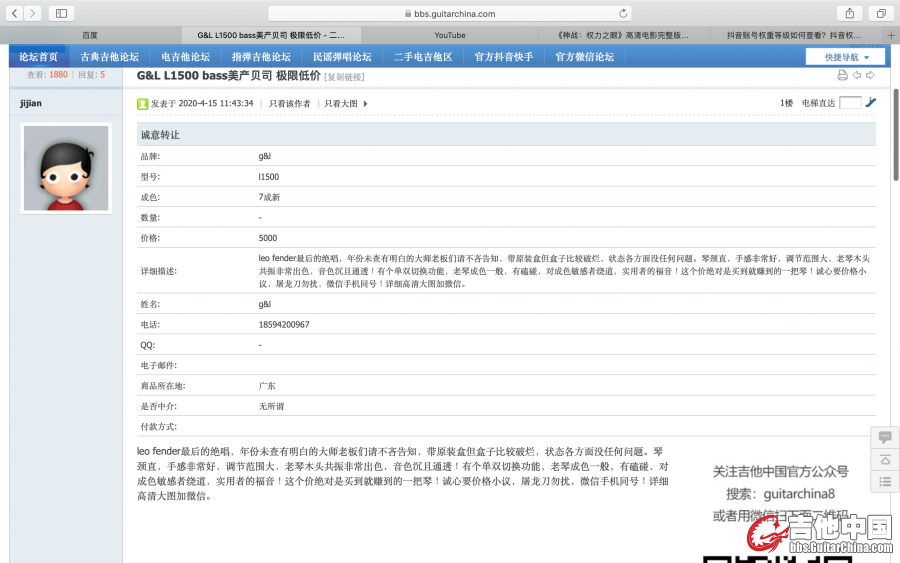Image resolution: width=900 pixels, height=563 pixels.
Task: Open the floating thread list icon
Action: tap(884, 482)
